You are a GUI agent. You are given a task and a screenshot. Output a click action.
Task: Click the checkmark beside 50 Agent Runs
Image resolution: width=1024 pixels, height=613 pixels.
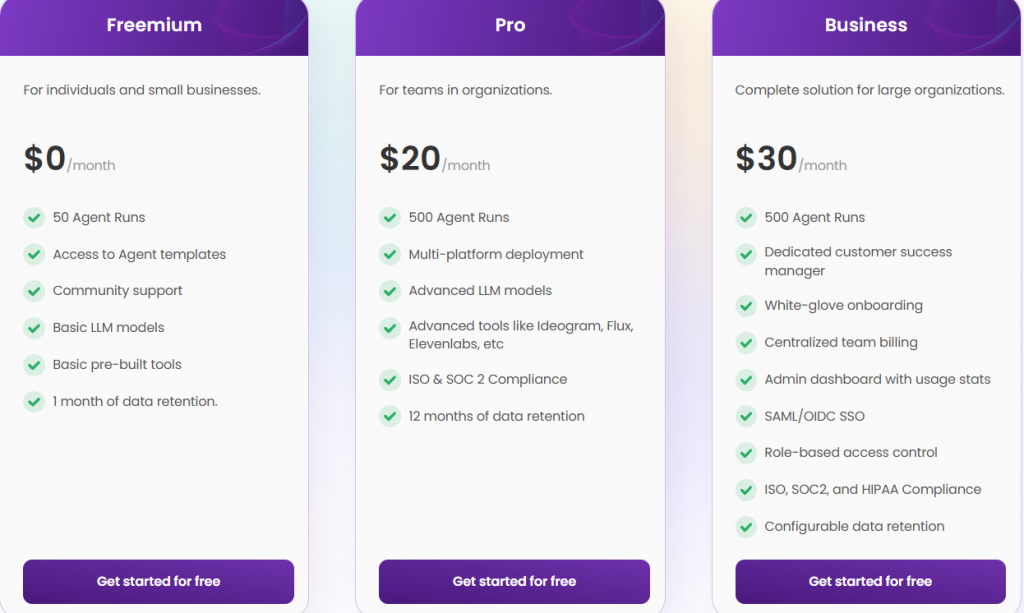tap(34, 217)
